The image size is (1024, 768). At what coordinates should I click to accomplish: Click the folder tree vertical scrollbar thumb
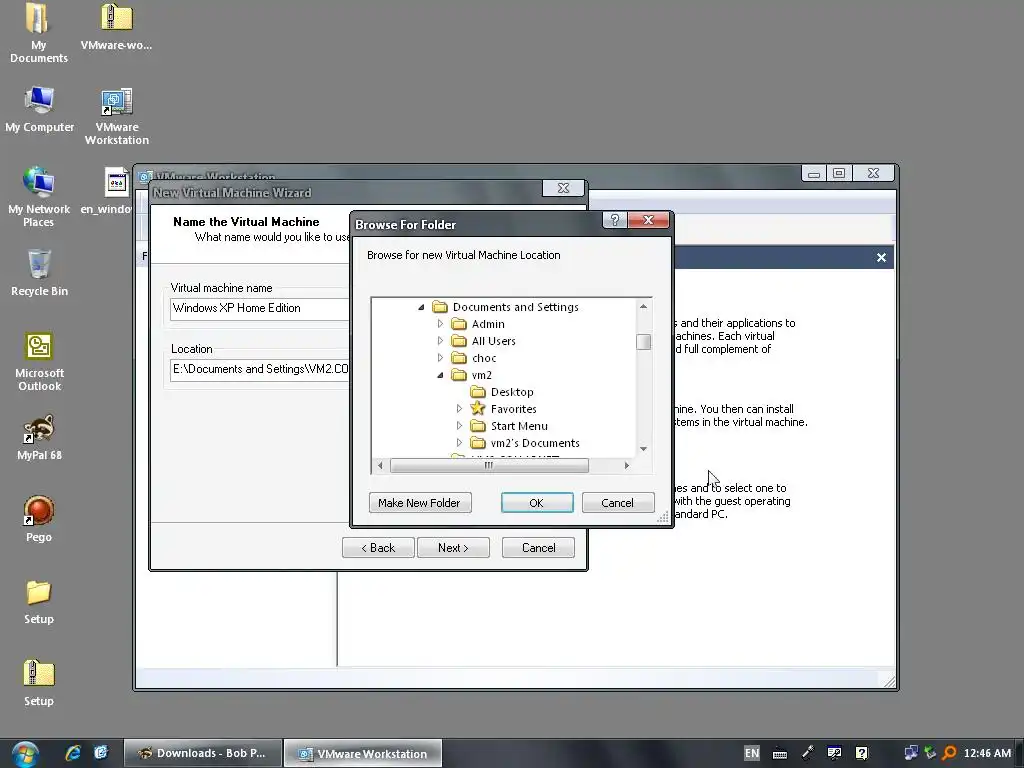tap(643, 342)
